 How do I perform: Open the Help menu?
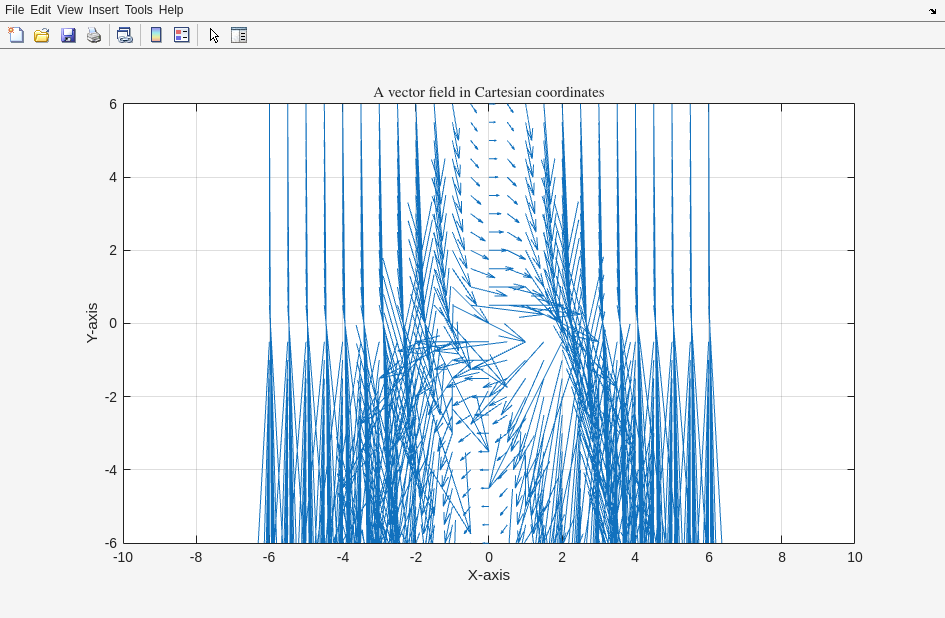click(x=171, y=10)
